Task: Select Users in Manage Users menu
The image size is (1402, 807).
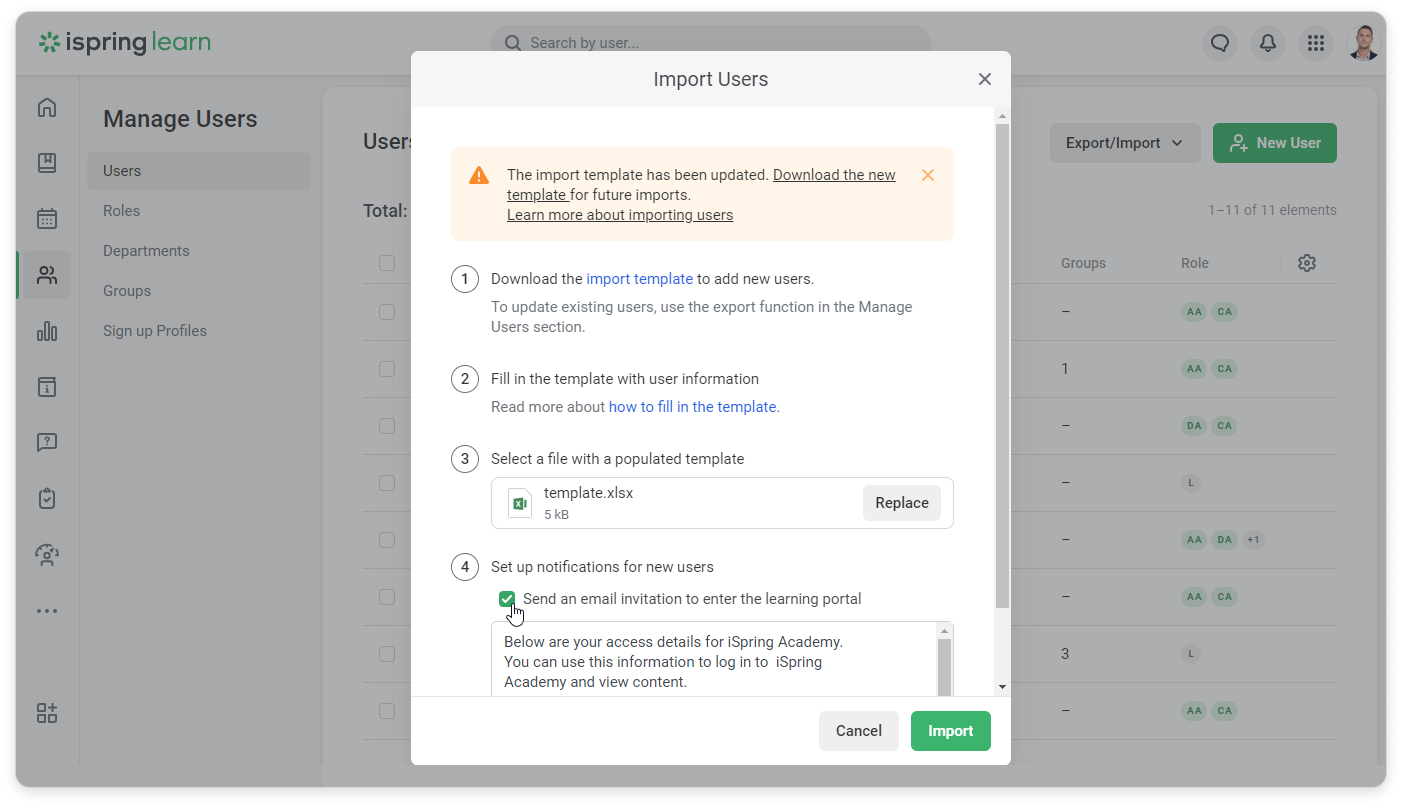Action: (199, 171)
